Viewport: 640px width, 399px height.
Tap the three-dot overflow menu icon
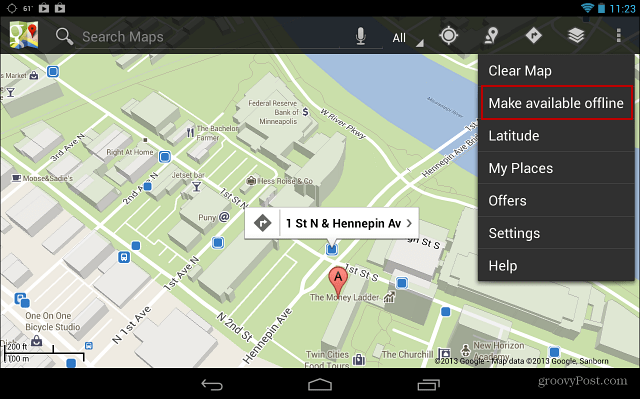pyautogui.click(x=619, y=35)
